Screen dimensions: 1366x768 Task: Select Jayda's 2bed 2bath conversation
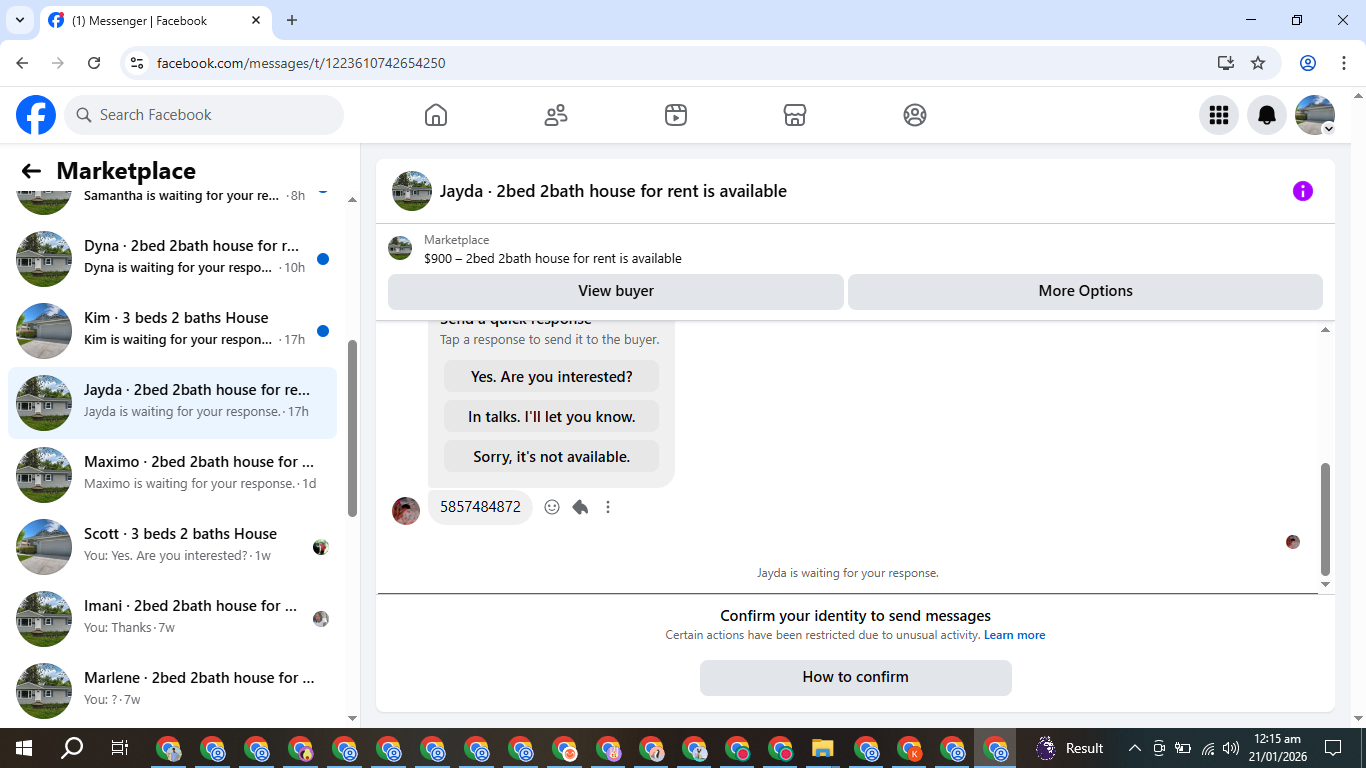[x=172, y=403]
